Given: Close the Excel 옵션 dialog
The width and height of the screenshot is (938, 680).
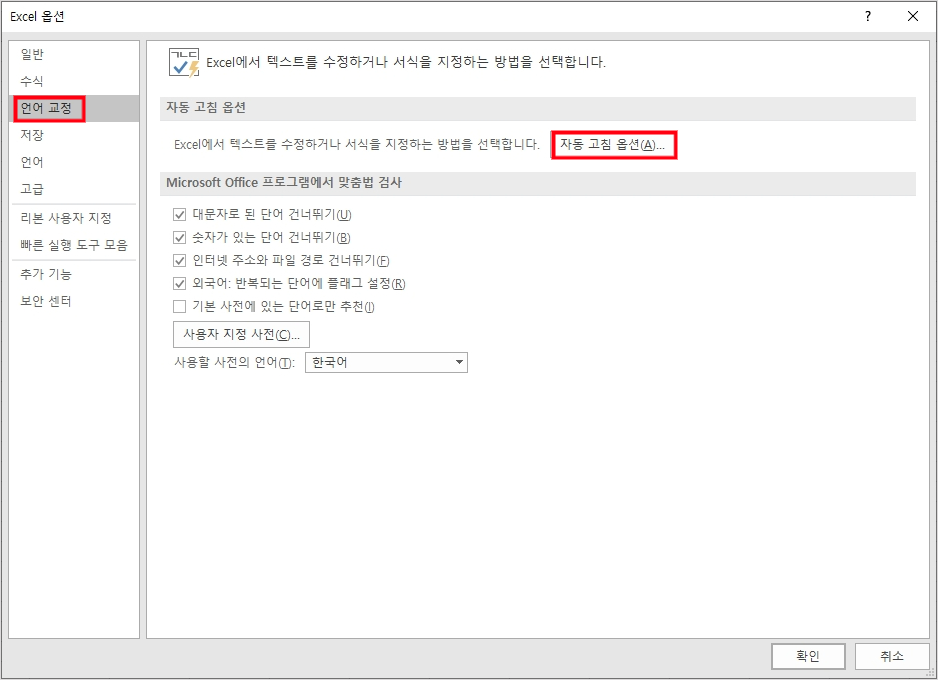Looking at the screenshot, I should click(912, 17).
